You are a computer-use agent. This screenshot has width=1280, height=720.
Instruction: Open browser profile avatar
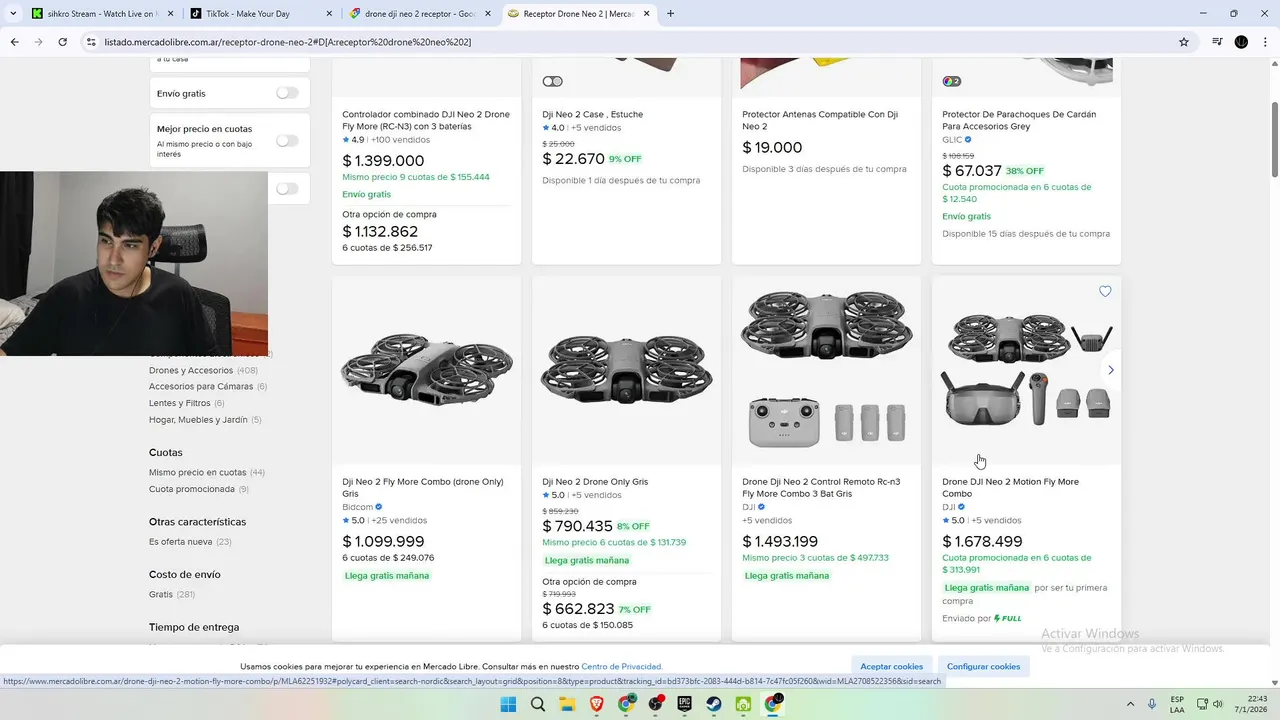[x=1241, y=42]
